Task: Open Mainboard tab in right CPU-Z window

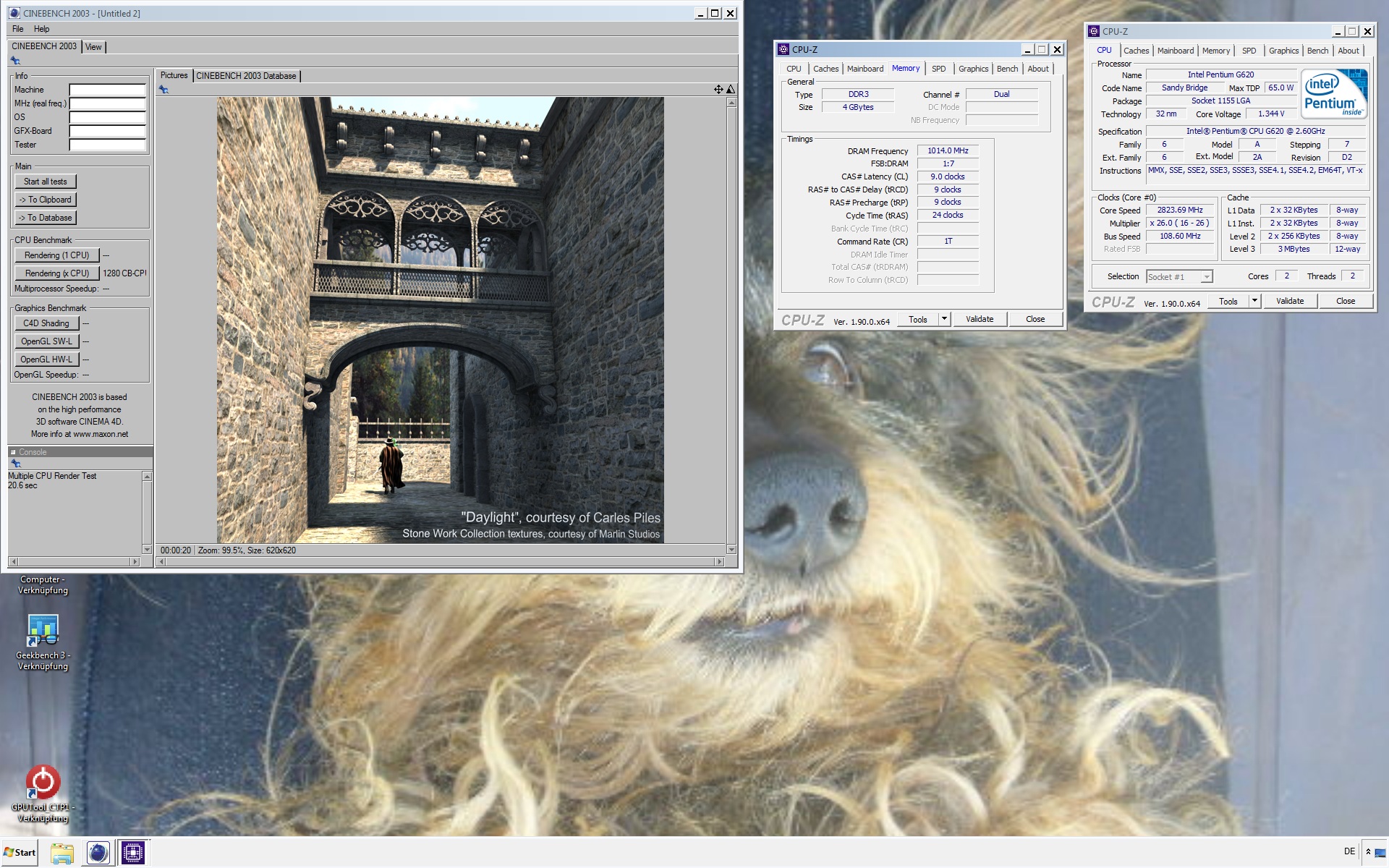Action: point(1175,51)
